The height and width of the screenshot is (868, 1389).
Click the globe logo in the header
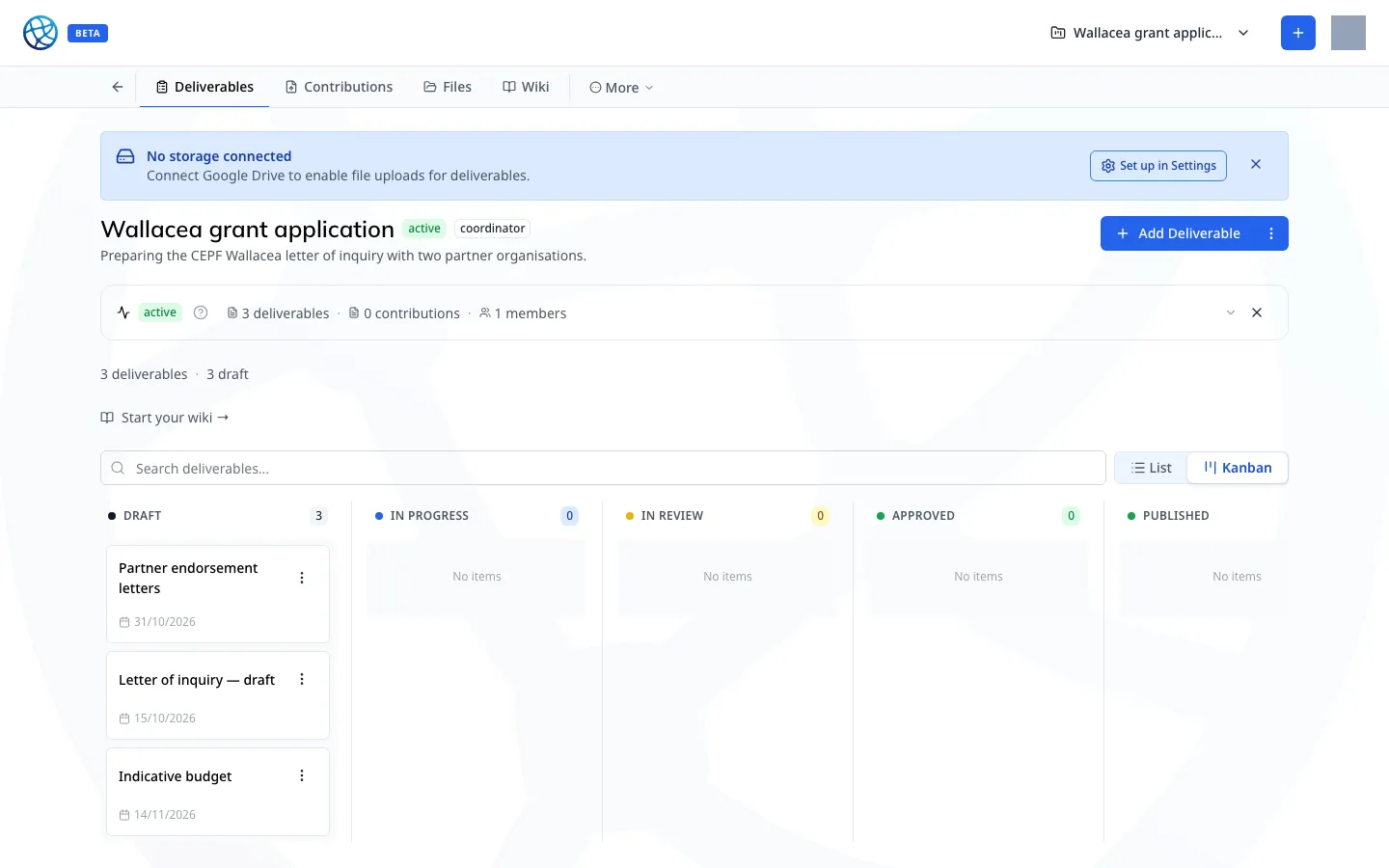pyautogui.click(x=41, y=33)
